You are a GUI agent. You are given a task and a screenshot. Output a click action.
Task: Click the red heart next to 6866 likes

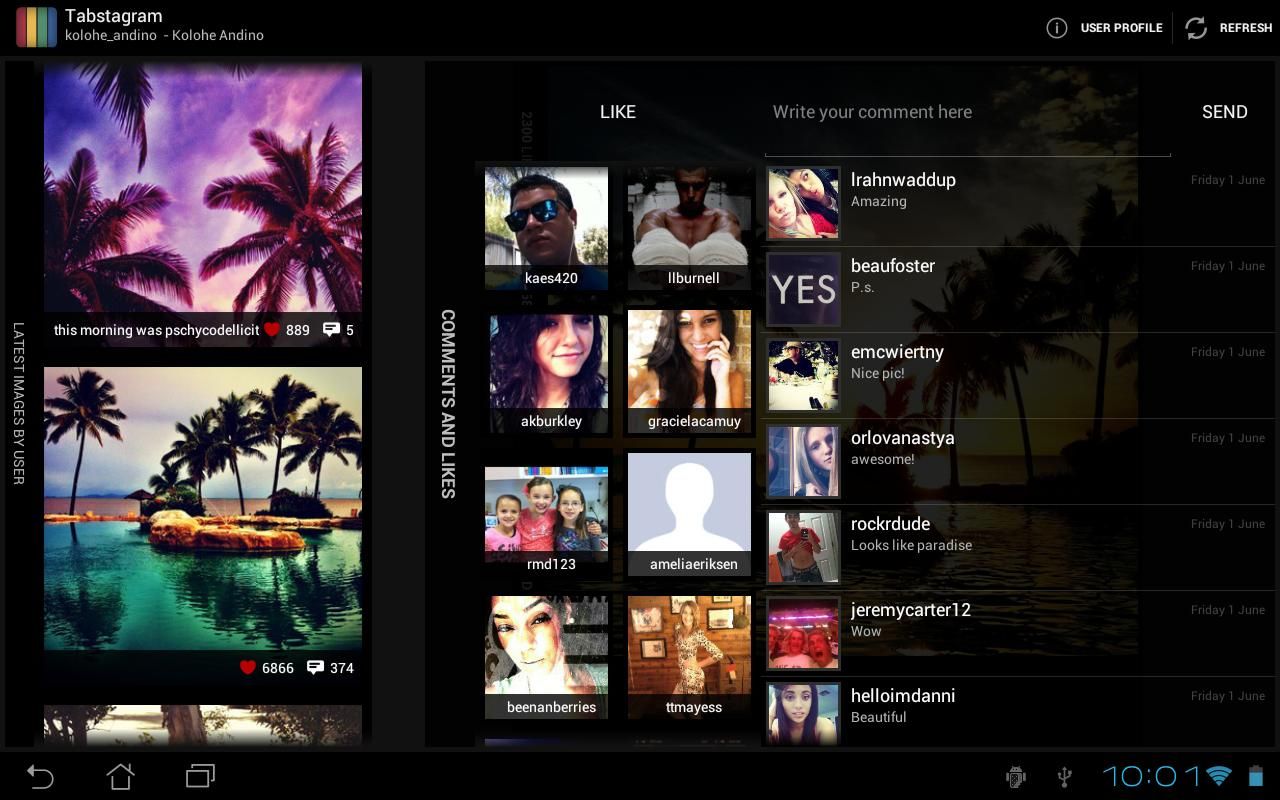tap(247, 667)
